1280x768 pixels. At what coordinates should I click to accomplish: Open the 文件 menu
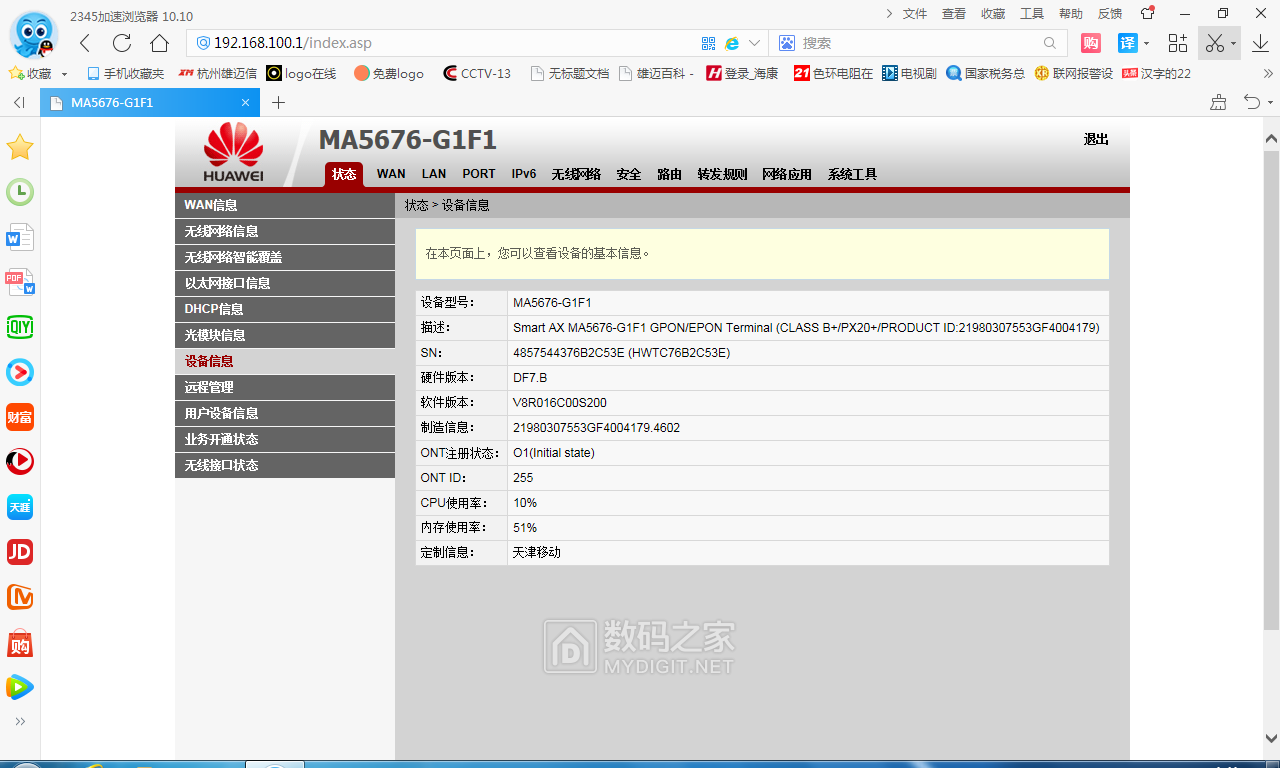coord(915,14)
